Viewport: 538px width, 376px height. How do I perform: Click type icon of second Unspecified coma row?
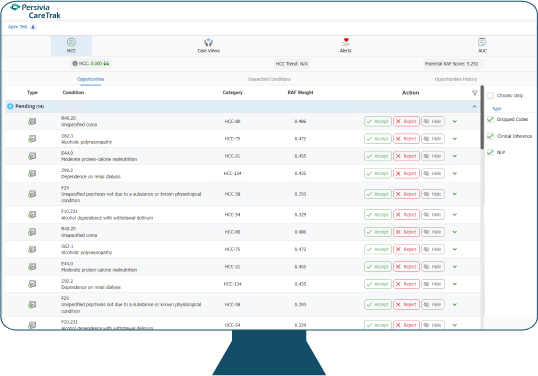pos(32,232)
